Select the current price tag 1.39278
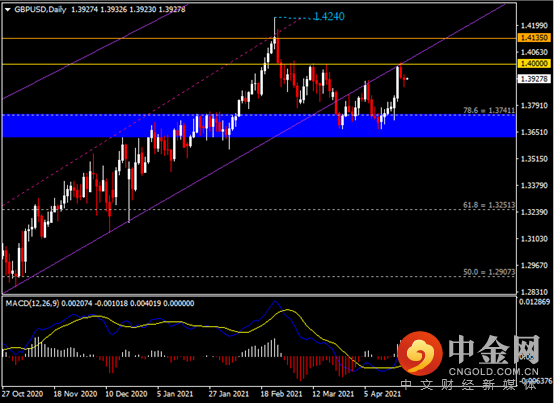The height and width of the screenshot is (403, 554). [534, 79]
